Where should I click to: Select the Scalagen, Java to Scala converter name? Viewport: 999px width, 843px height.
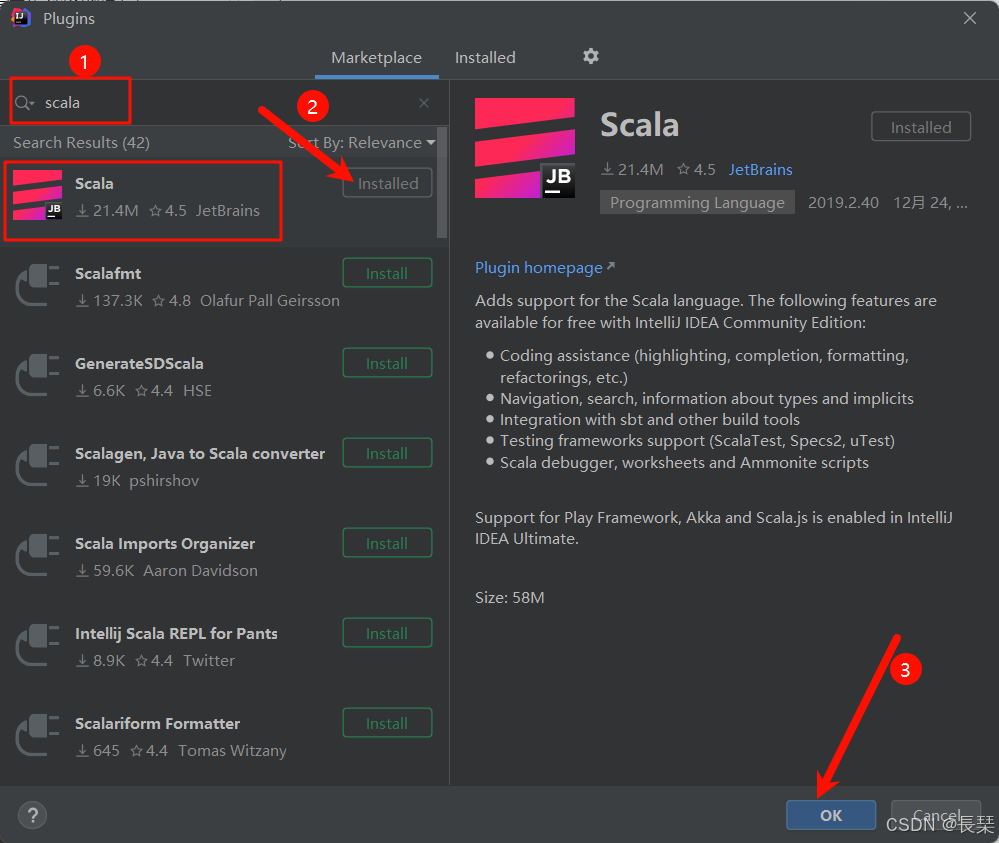[x=200, y=454]
